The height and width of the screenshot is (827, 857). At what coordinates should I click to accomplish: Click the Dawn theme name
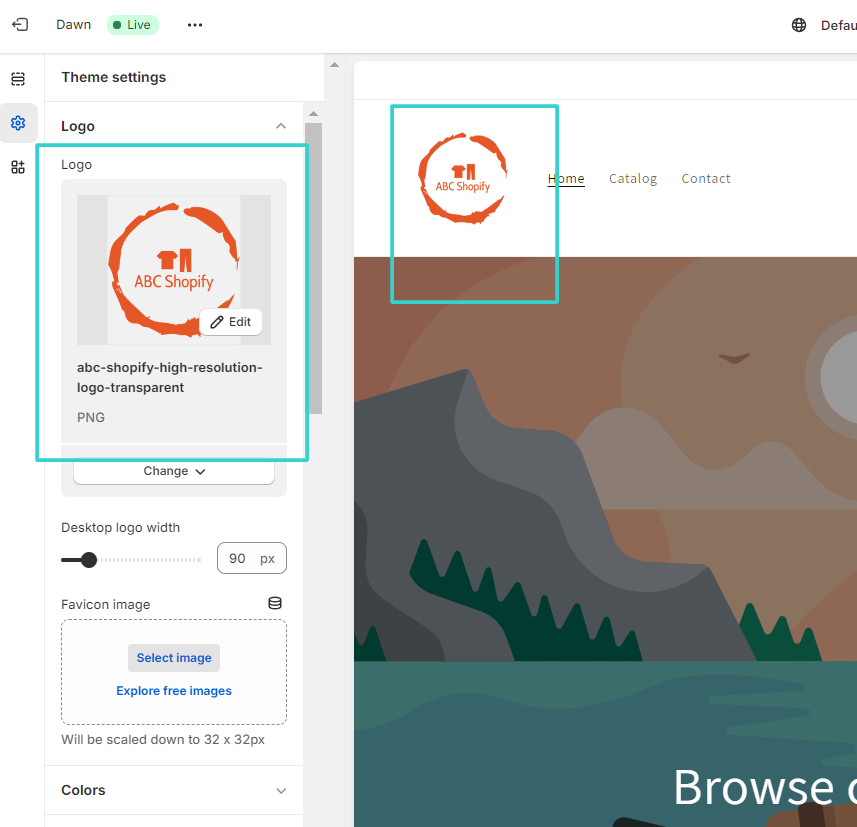point(73,24)
